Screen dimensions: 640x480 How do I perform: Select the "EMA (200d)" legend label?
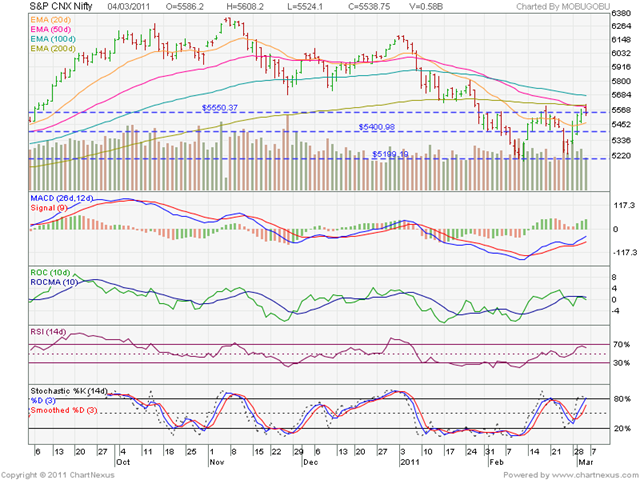click(53, 49)
